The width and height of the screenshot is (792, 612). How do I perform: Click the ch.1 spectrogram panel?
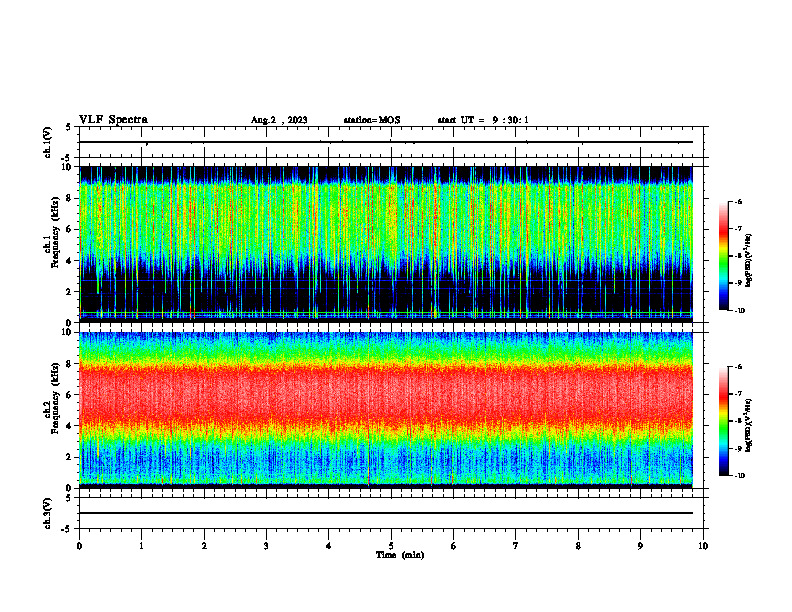[x=386, y=244]
